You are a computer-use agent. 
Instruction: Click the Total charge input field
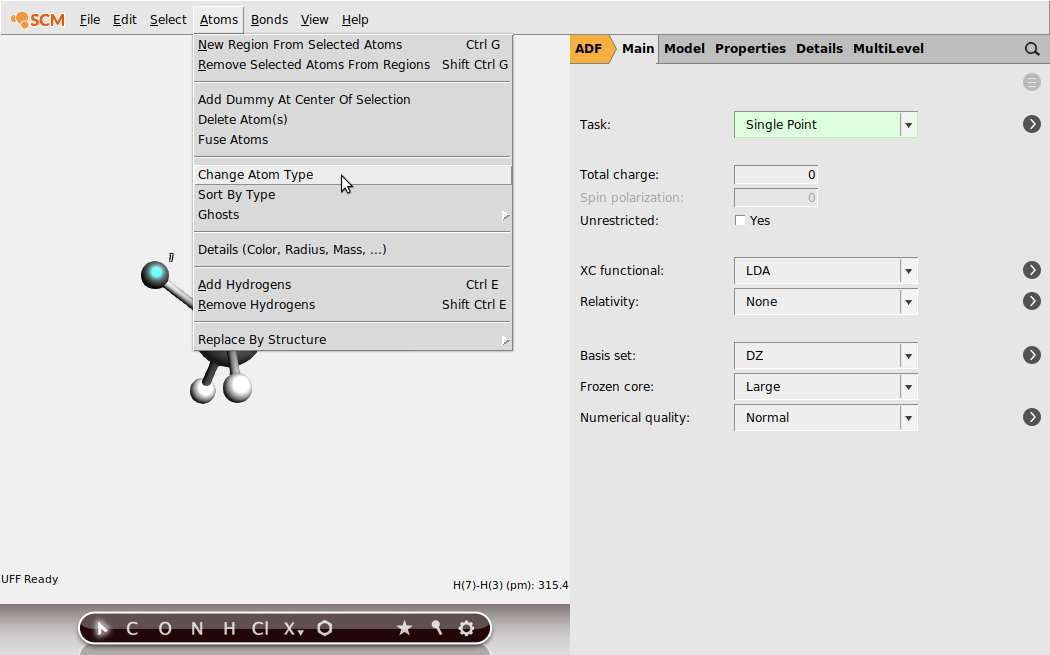point(775,175)
